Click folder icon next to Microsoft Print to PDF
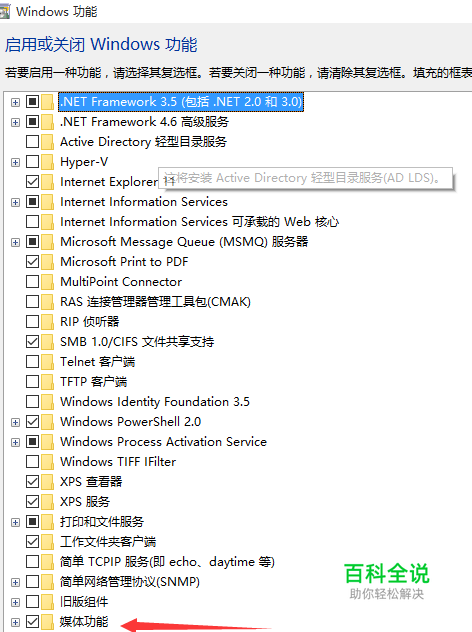This screenshot has width=472, height=632. click(x=47, y=262)
